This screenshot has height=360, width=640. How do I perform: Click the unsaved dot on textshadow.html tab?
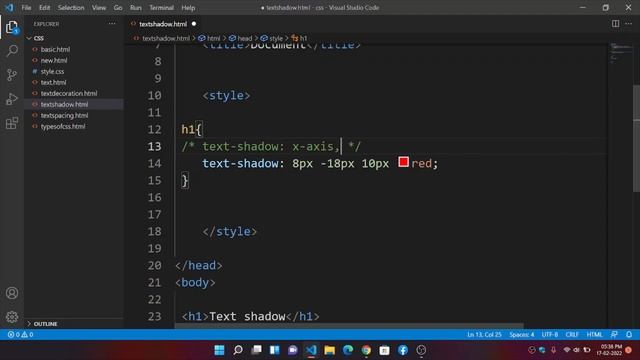coord(194,24)
